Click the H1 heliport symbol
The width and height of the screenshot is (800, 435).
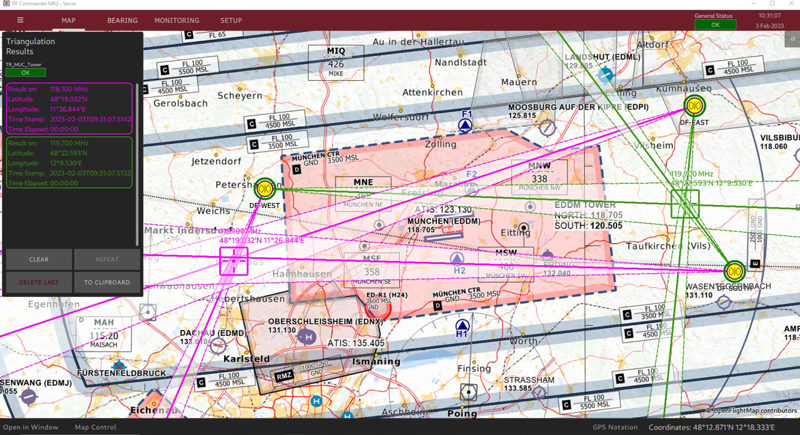[462, 326]
